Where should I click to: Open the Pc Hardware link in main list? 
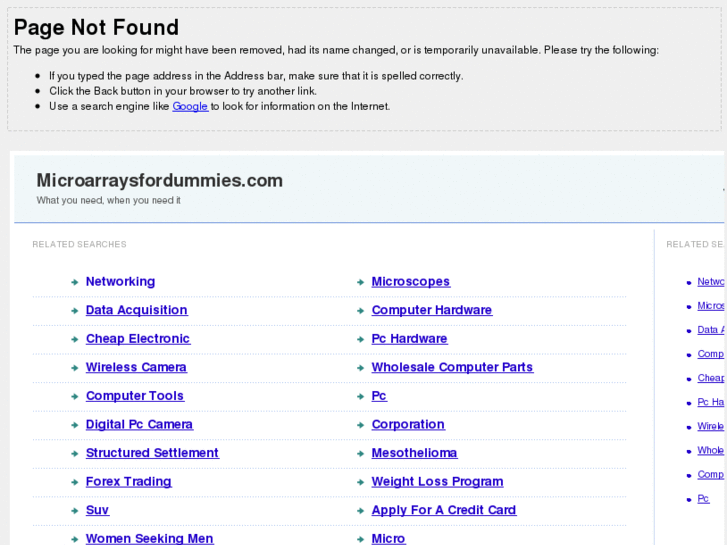click(409, 339)
